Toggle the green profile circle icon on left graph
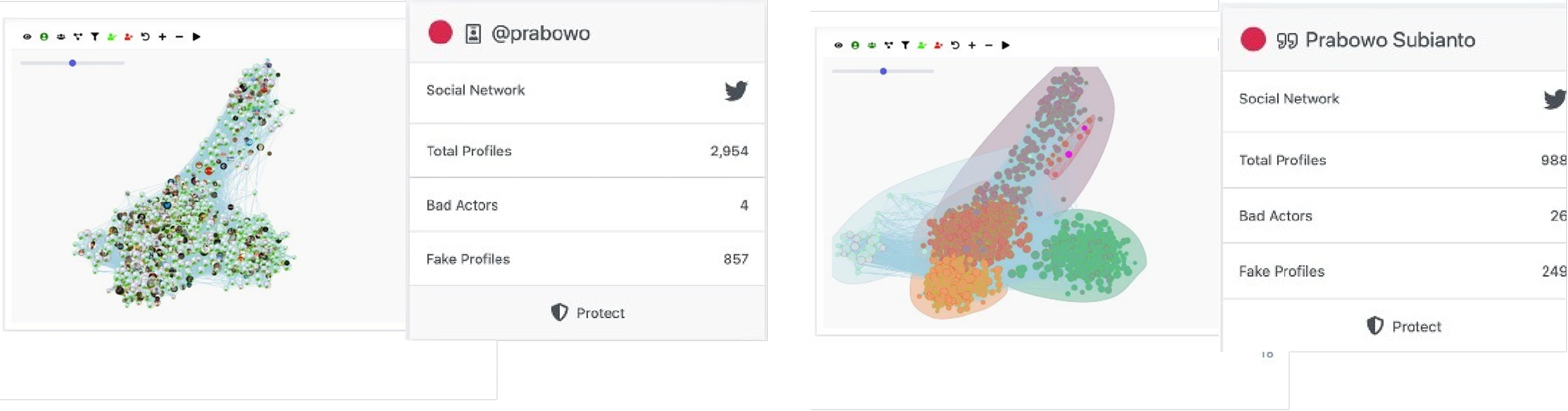Screen dimensions: 1568x411 point(44,37)
